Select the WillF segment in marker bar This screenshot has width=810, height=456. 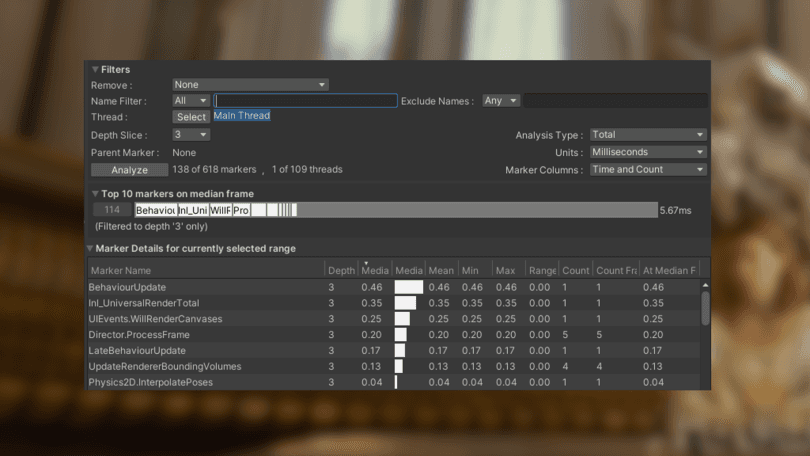coord(220,210)
